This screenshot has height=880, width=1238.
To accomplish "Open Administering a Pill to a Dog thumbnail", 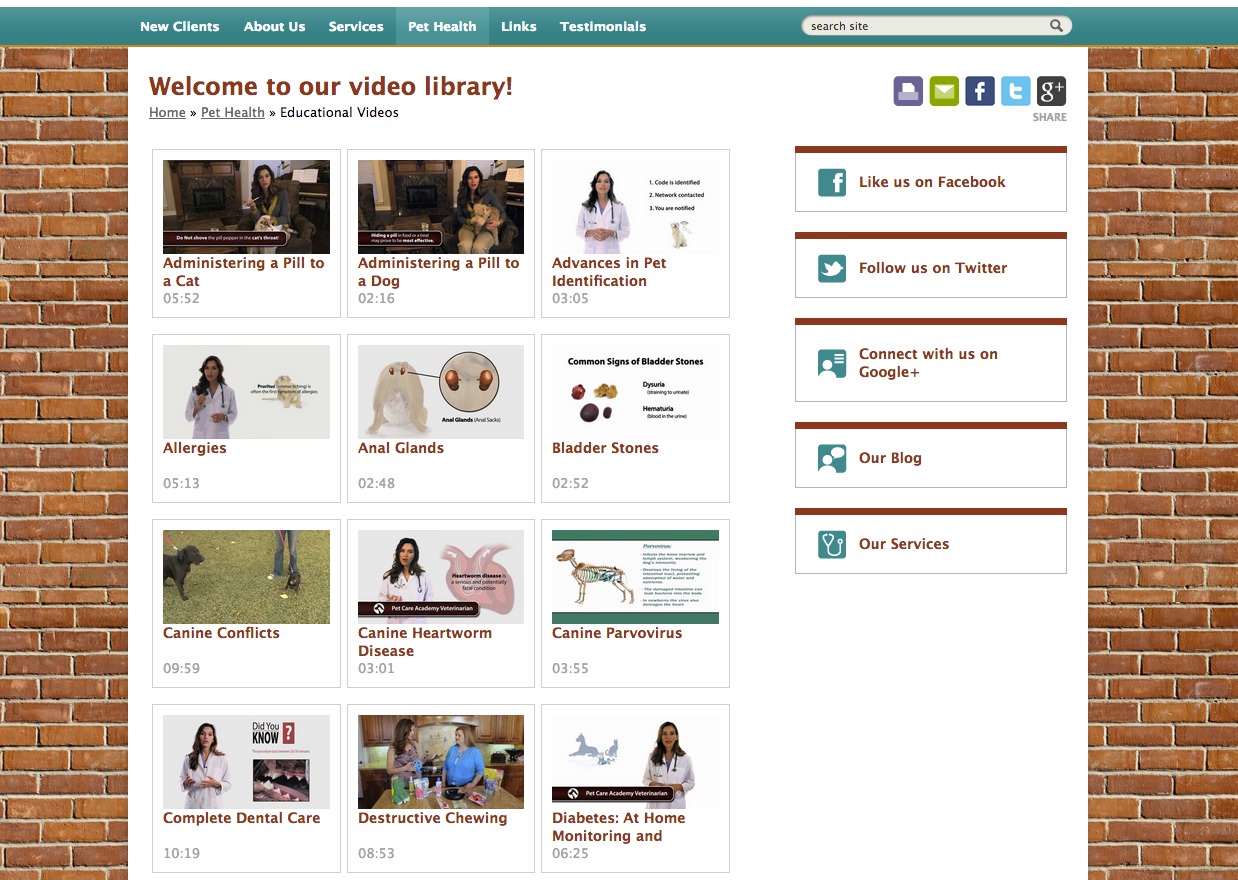I will [x=441, y=207].
